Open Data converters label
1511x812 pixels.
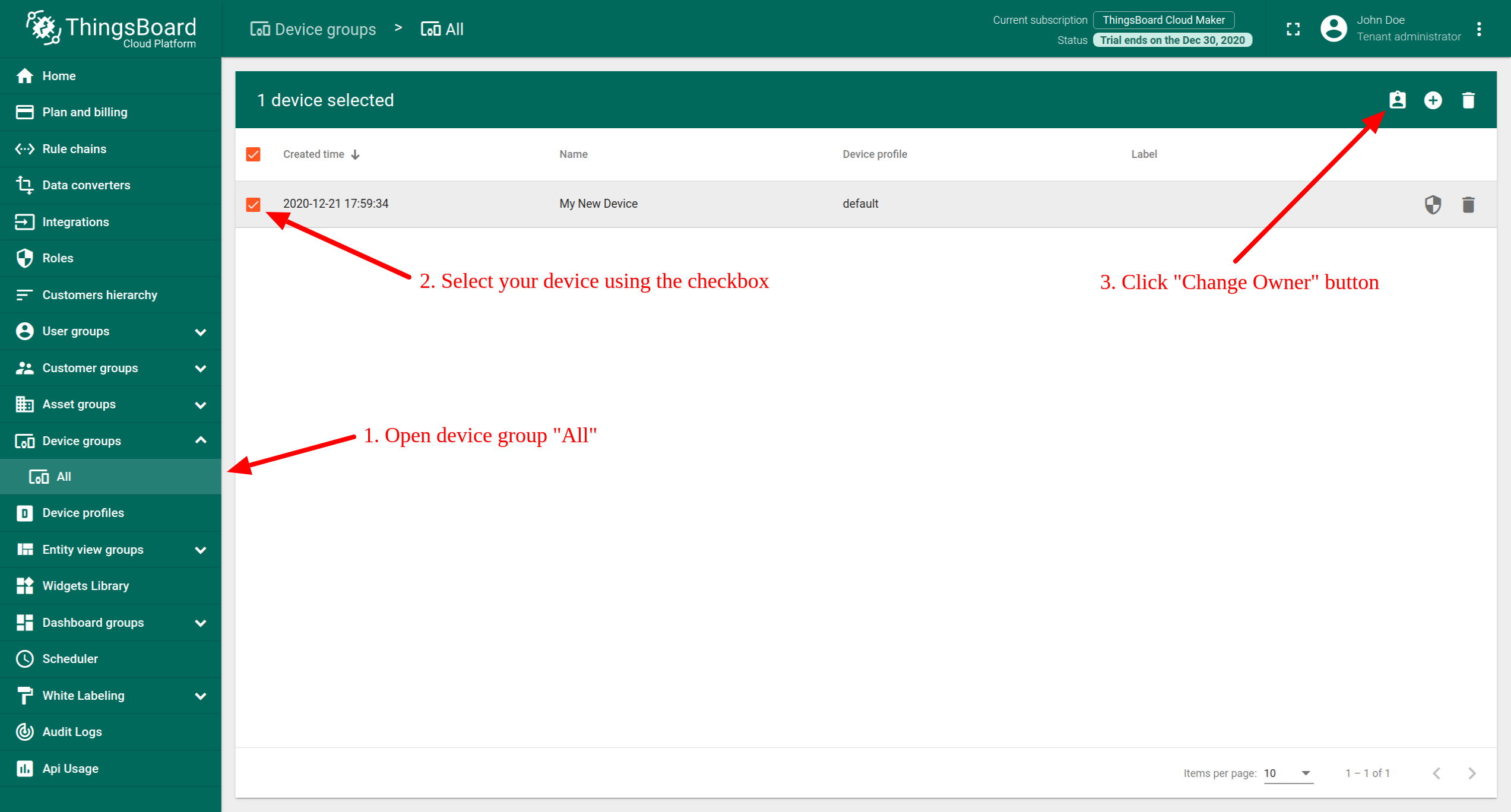pyautogui.click(x=86, y=185)
